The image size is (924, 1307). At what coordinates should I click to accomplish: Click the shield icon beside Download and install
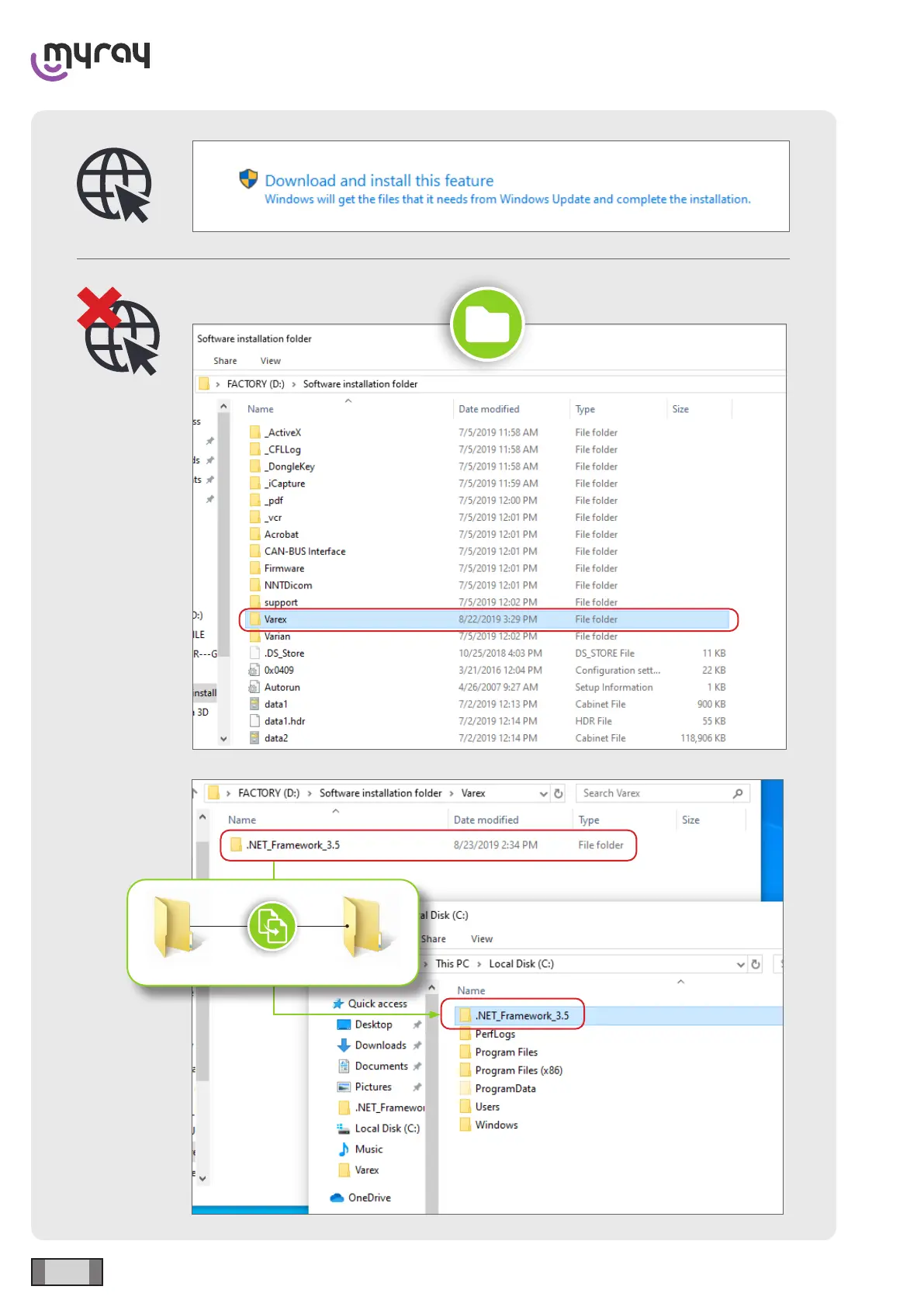point(248,179)
